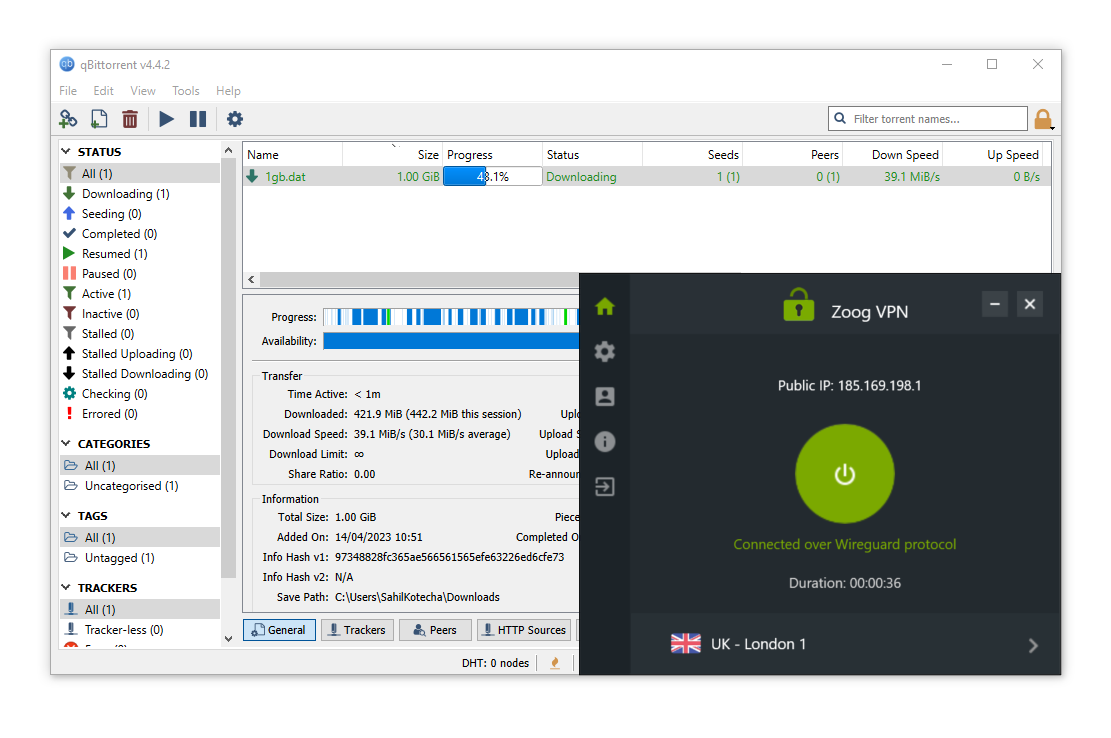The image size is (1111, 738).
Task: Select the Inactive (0) status filter
Action: coord(140,314)
